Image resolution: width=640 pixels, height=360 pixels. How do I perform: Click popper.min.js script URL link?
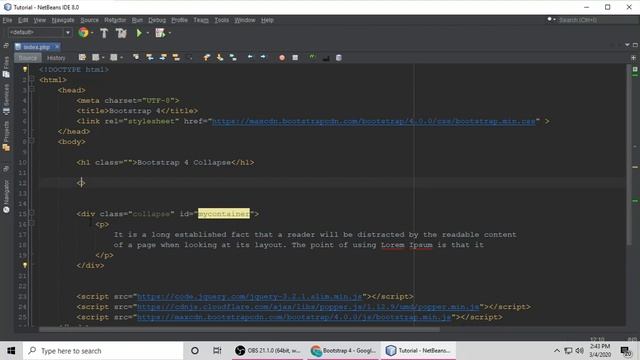pyautogui.click(x=308, y=307)
